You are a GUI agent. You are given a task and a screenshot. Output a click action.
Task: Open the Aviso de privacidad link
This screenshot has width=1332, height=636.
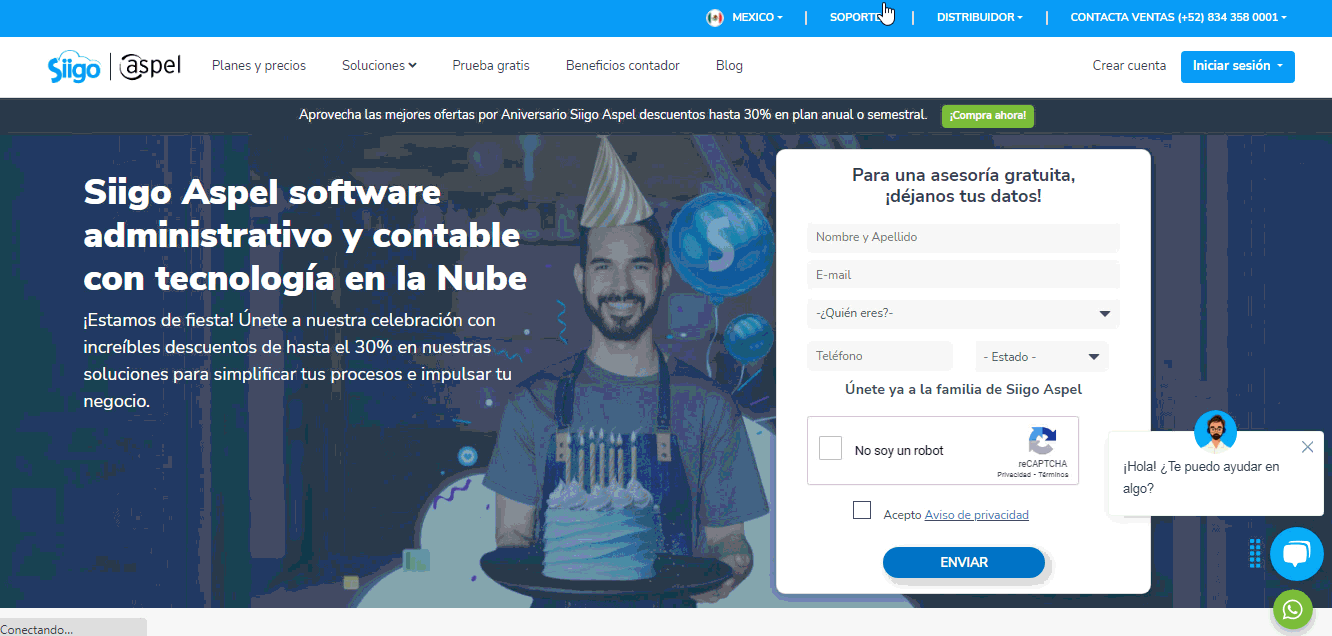[976, 515]
